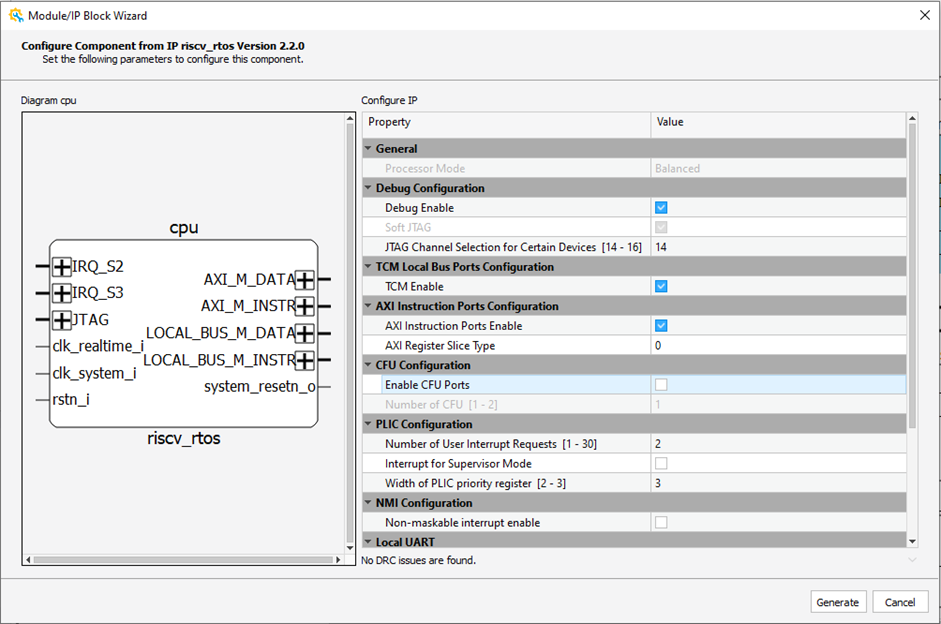Select Interrupt for Supervisor Mode label
Screen dimensions: 941x624
[458, 463]
